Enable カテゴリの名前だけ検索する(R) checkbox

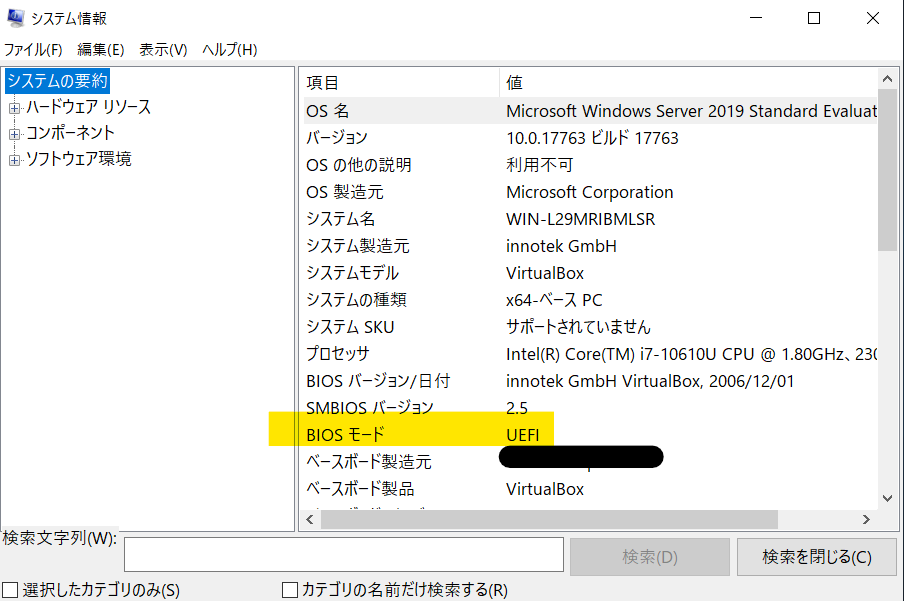pos(289,590)
